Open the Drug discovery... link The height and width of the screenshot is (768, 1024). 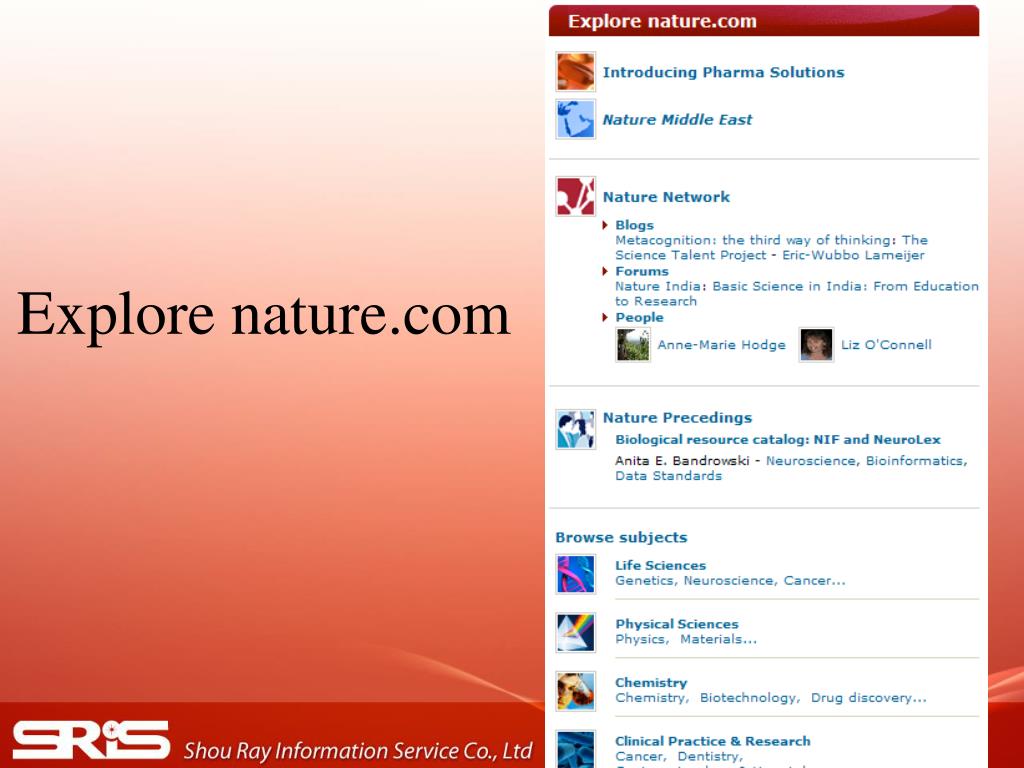tap(869, 698)
